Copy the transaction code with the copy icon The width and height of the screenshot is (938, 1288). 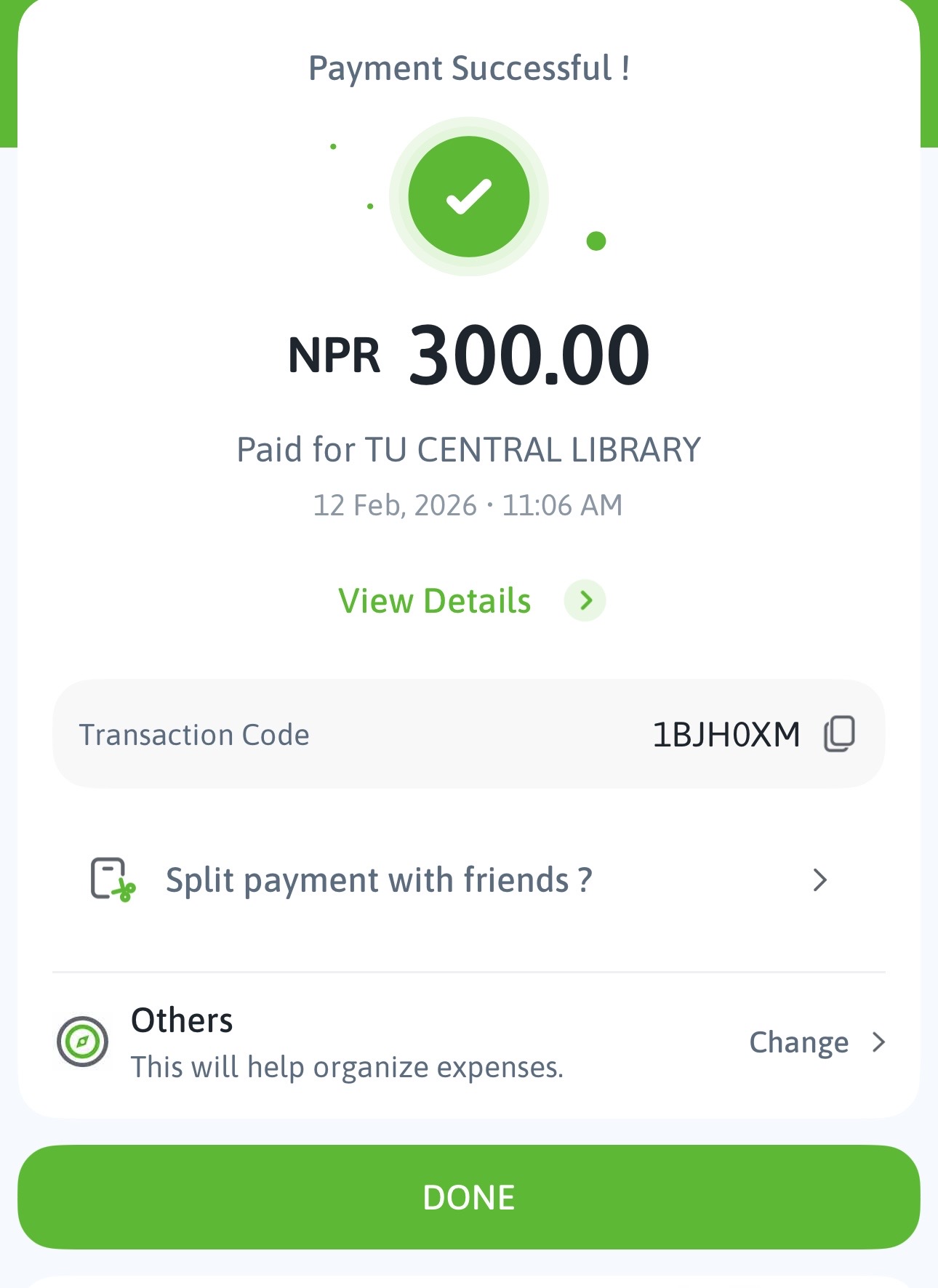(x=839, y=733)
